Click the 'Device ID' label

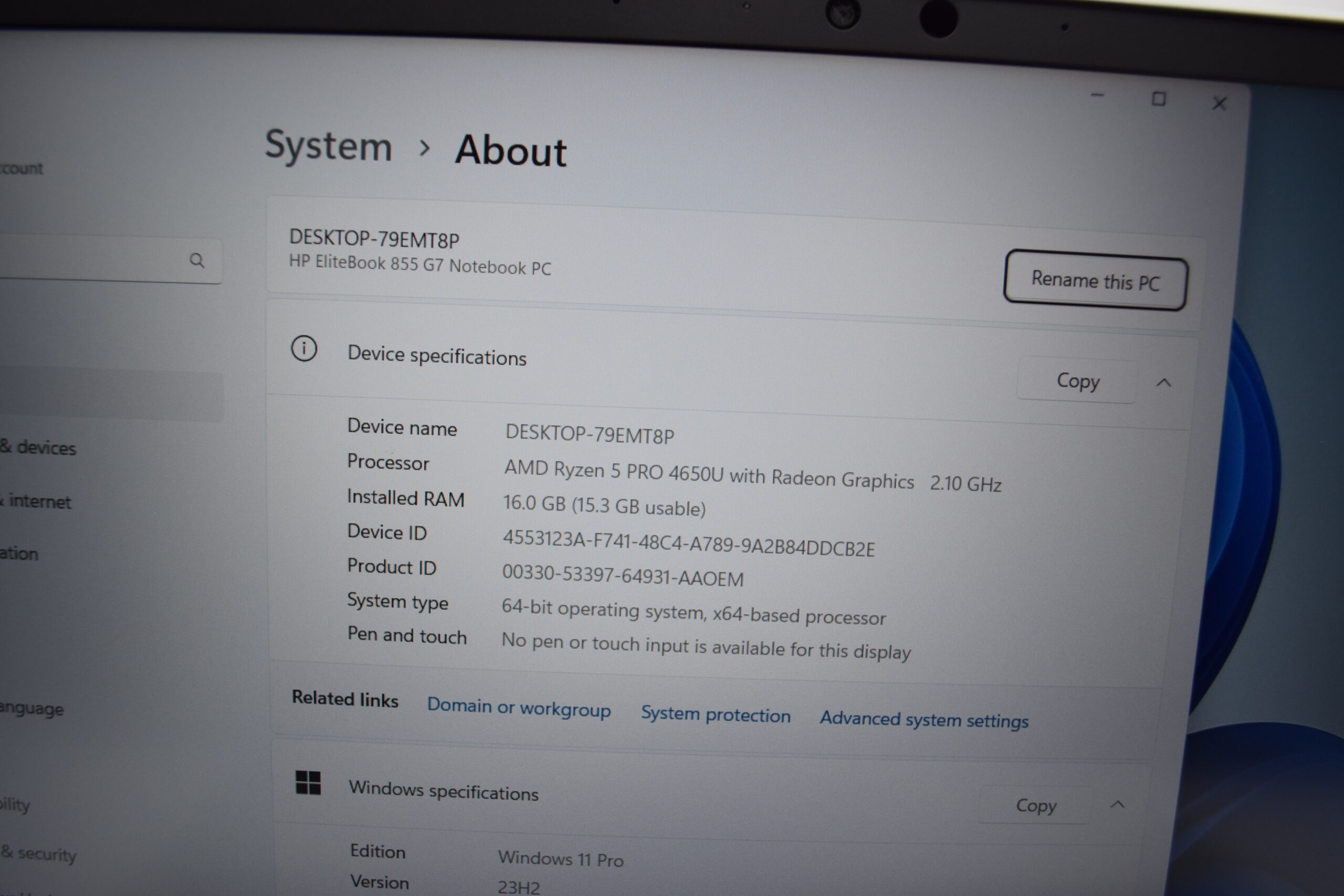tap(387, 532)
